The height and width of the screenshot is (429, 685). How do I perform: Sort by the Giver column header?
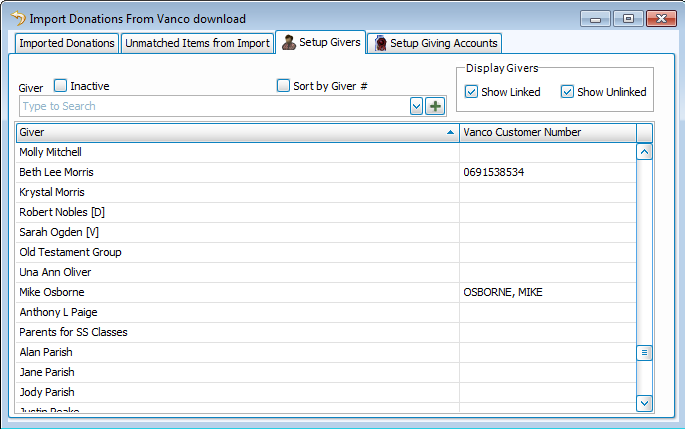236,132
